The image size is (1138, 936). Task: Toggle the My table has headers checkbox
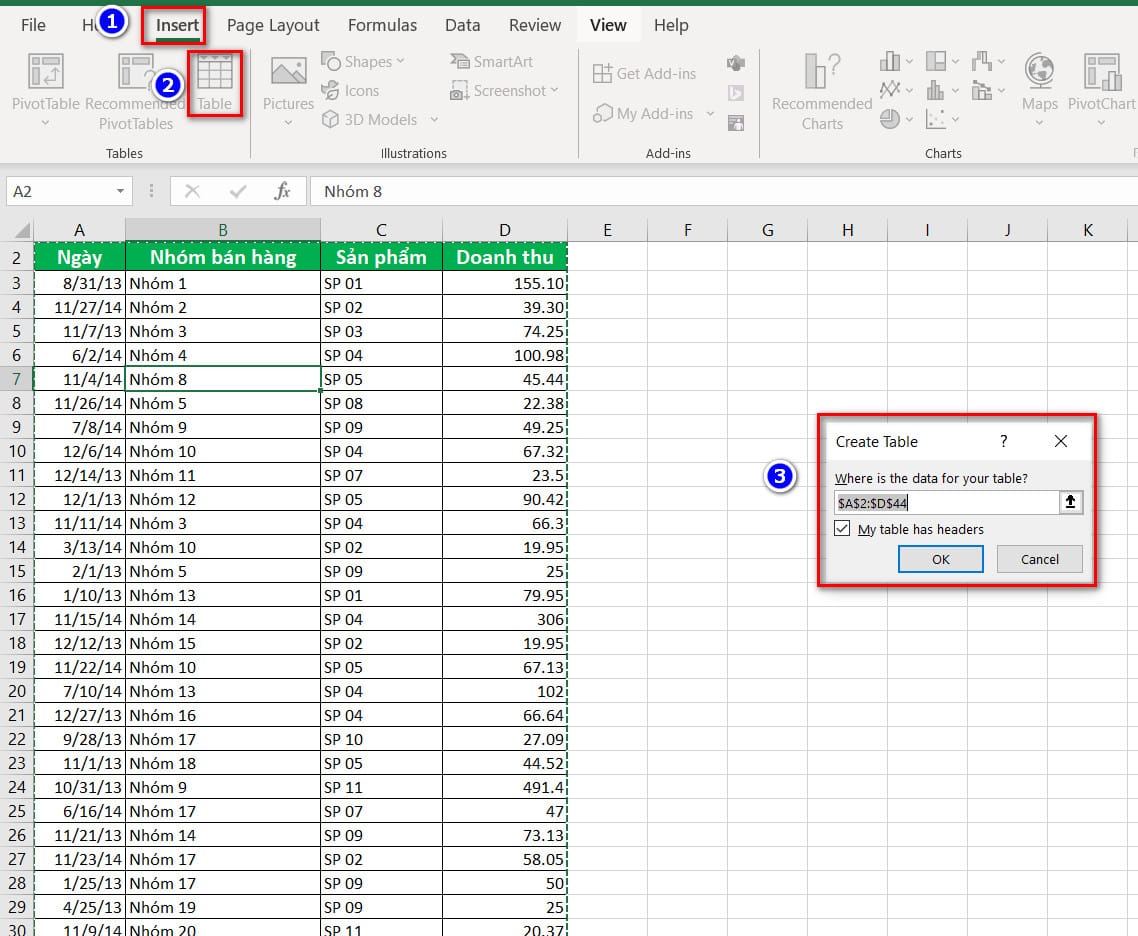point(842,529)
